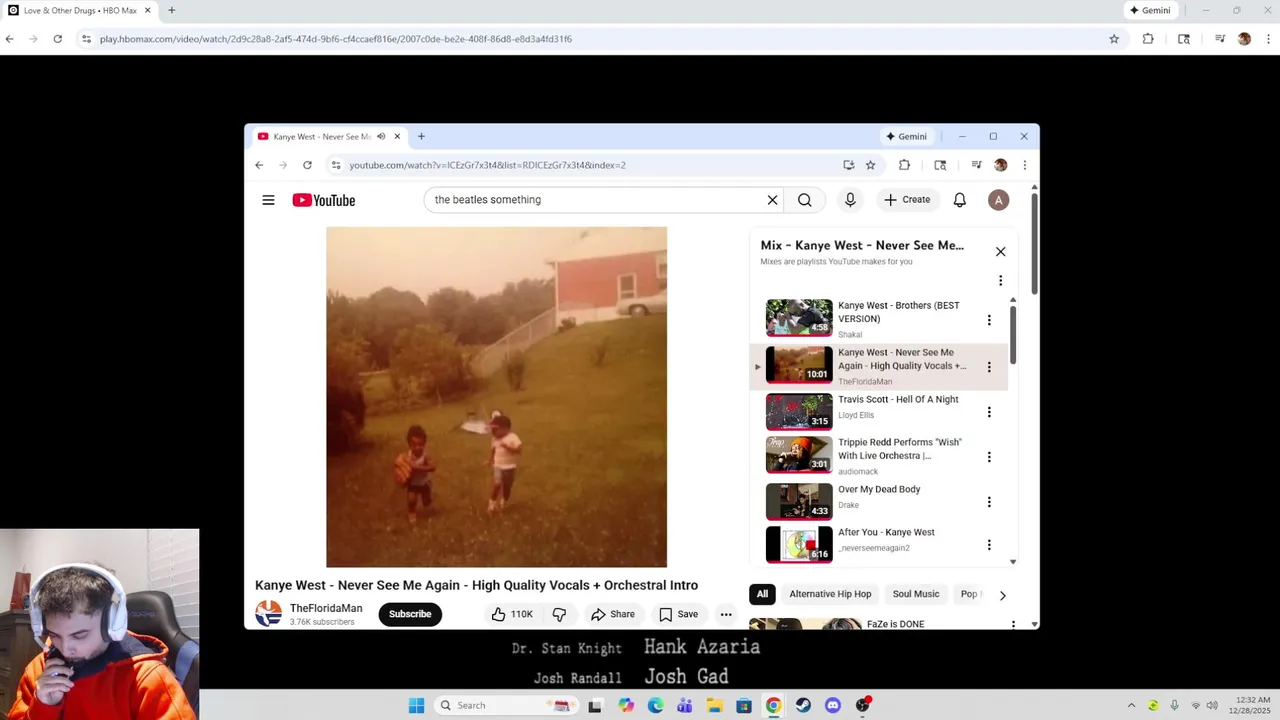
Task: Share the Kanye West video
Action: point(613,614)
